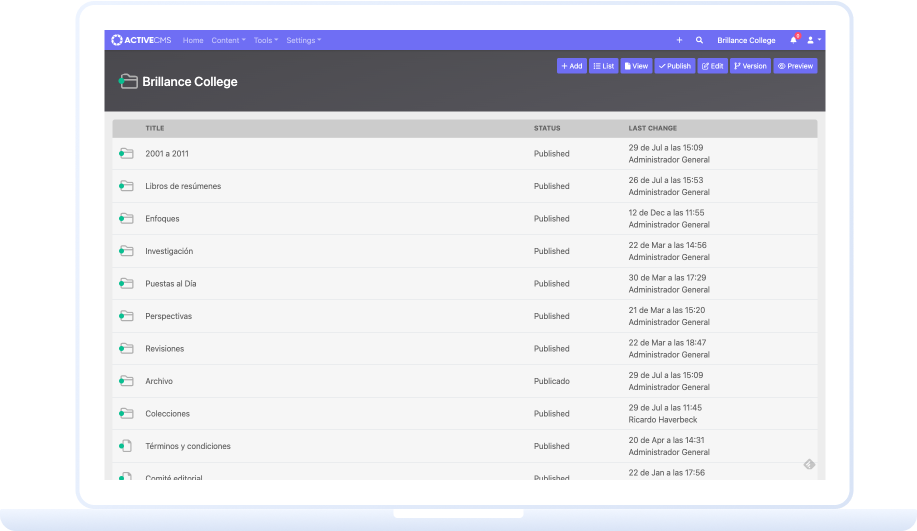The image size is (917, 531).
Task: Click folder icon for Investigación row
Action: (x=126, y=251)
